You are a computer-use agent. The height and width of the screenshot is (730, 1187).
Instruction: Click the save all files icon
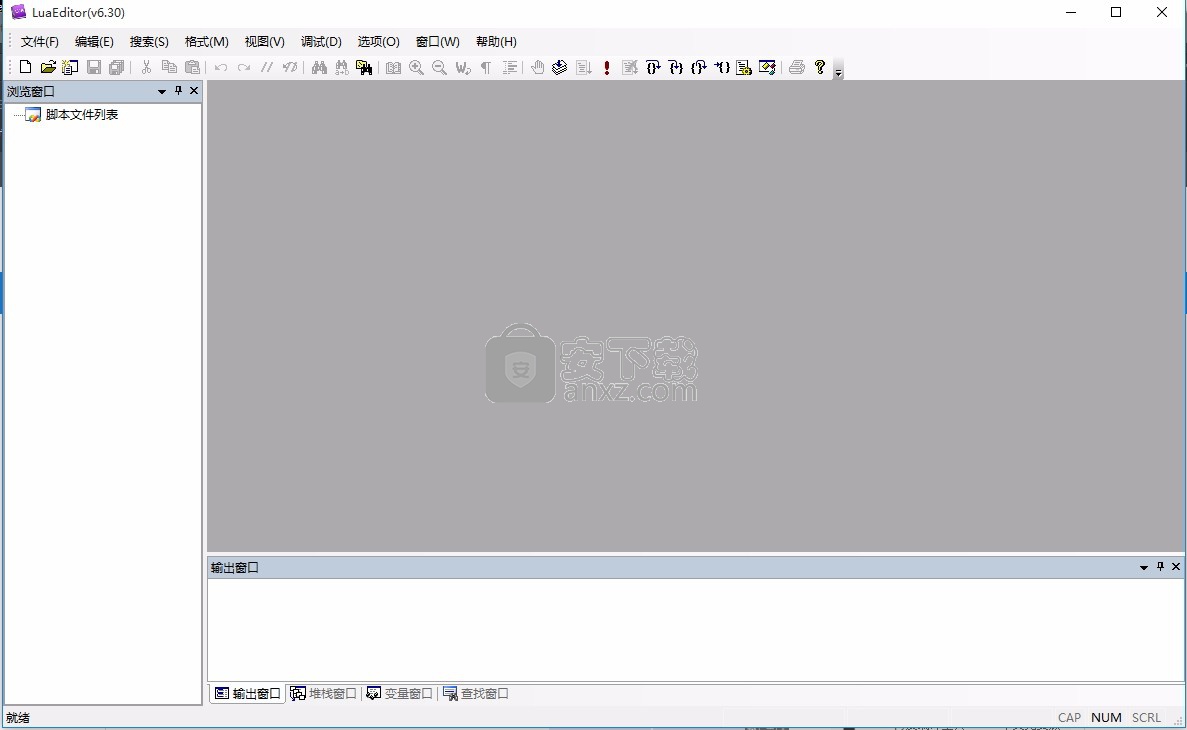116,67
